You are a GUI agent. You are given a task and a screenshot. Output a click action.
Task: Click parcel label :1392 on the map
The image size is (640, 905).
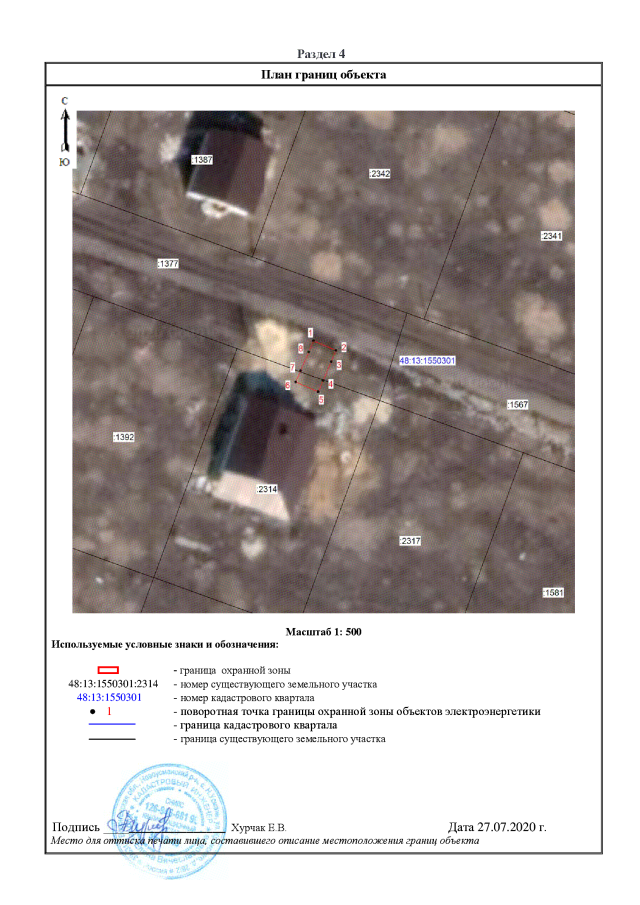(x=124, y=437)
